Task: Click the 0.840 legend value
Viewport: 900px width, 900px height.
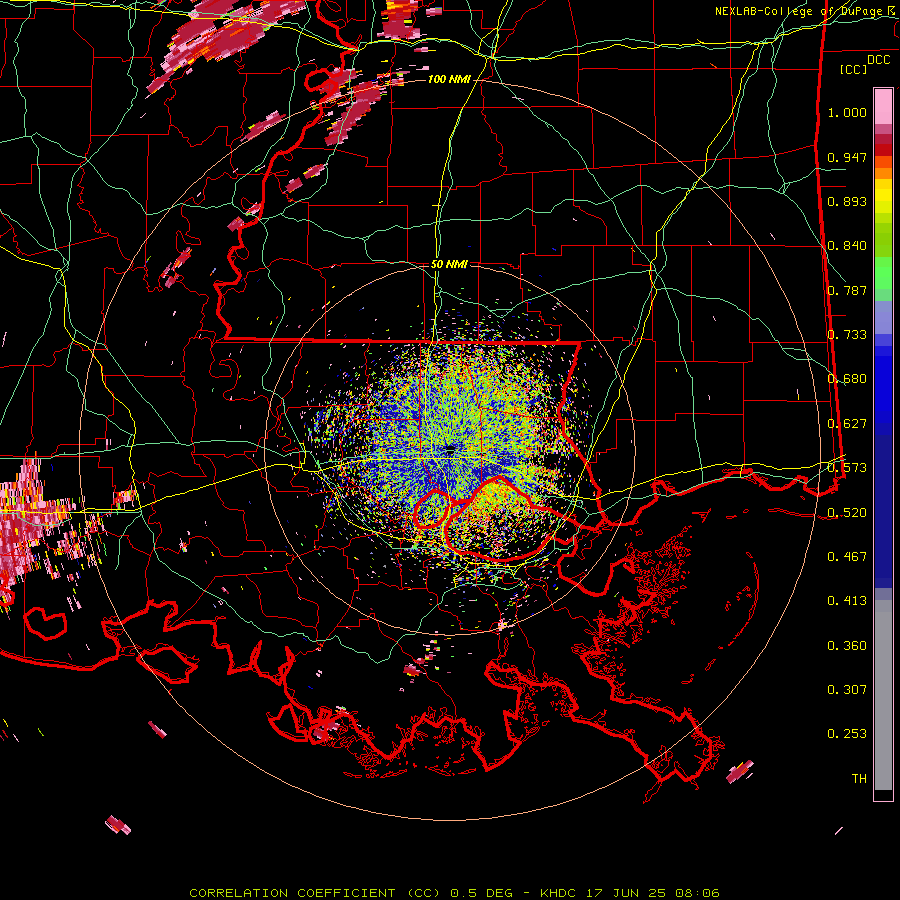Action: pyautogui.click(x=847, y=245)
